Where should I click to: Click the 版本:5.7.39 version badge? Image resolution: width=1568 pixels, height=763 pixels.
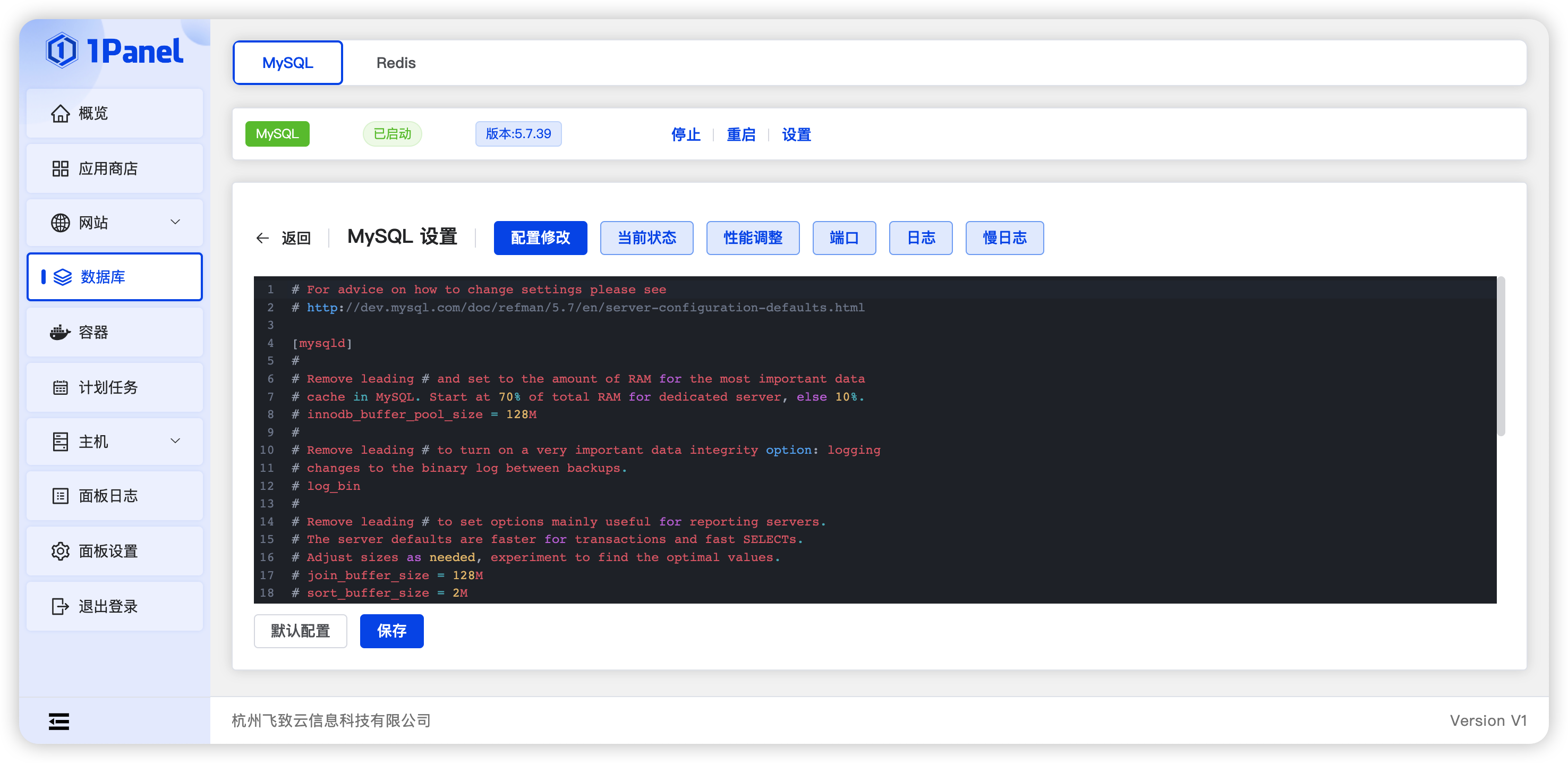[518, 133]
